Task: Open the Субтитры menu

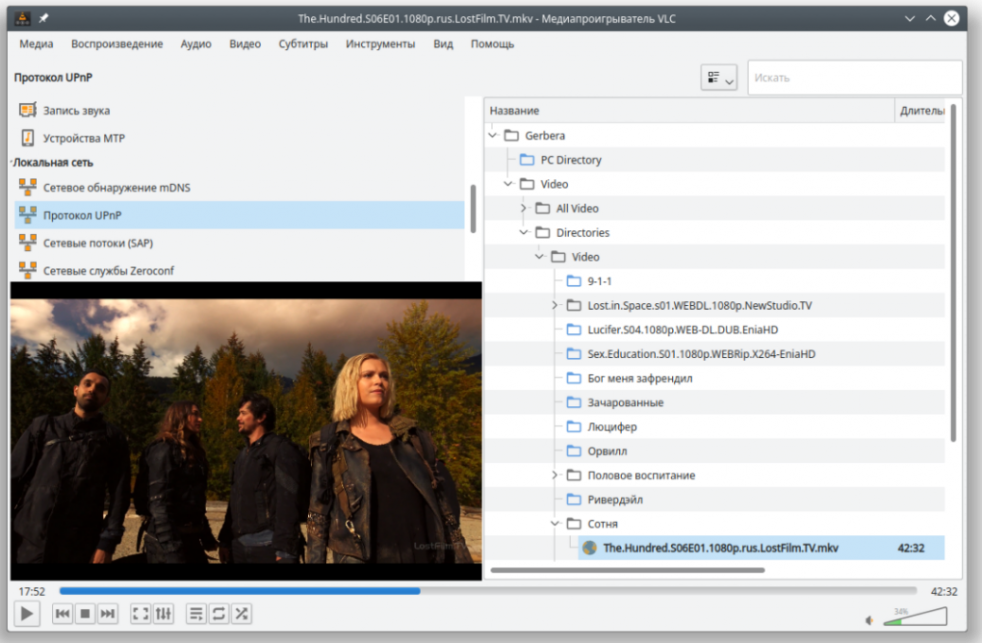Action: tap(303, 44)
